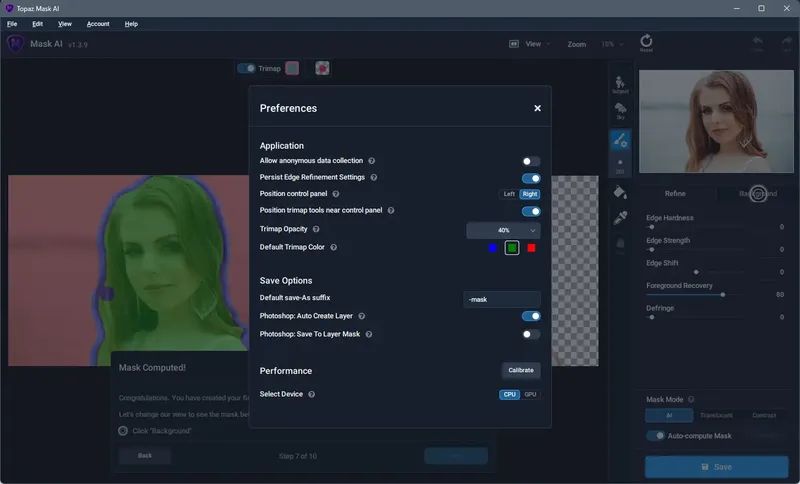Screen dimensions: 800x484
Task: Toggle the Auto-compute Mask switch
Action: click(x=655, y=436)
